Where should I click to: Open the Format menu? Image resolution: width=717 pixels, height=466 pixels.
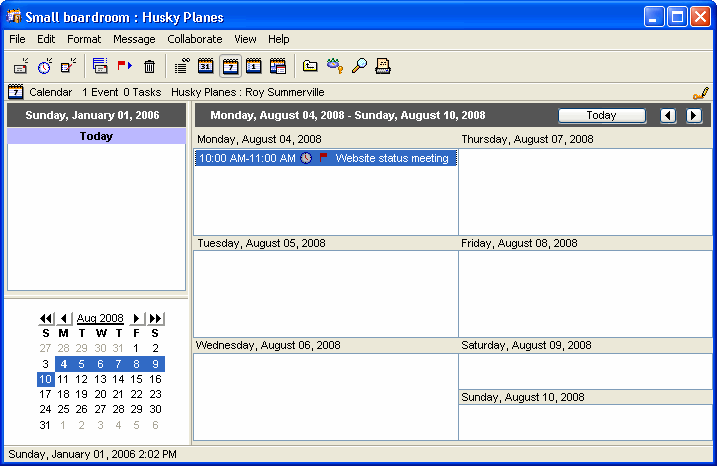(84, 39)
